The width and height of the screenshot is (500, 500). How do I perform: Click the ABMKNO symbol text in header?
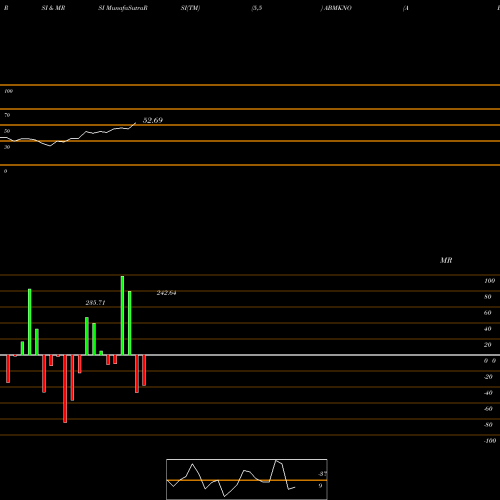[x=337, y=8]
